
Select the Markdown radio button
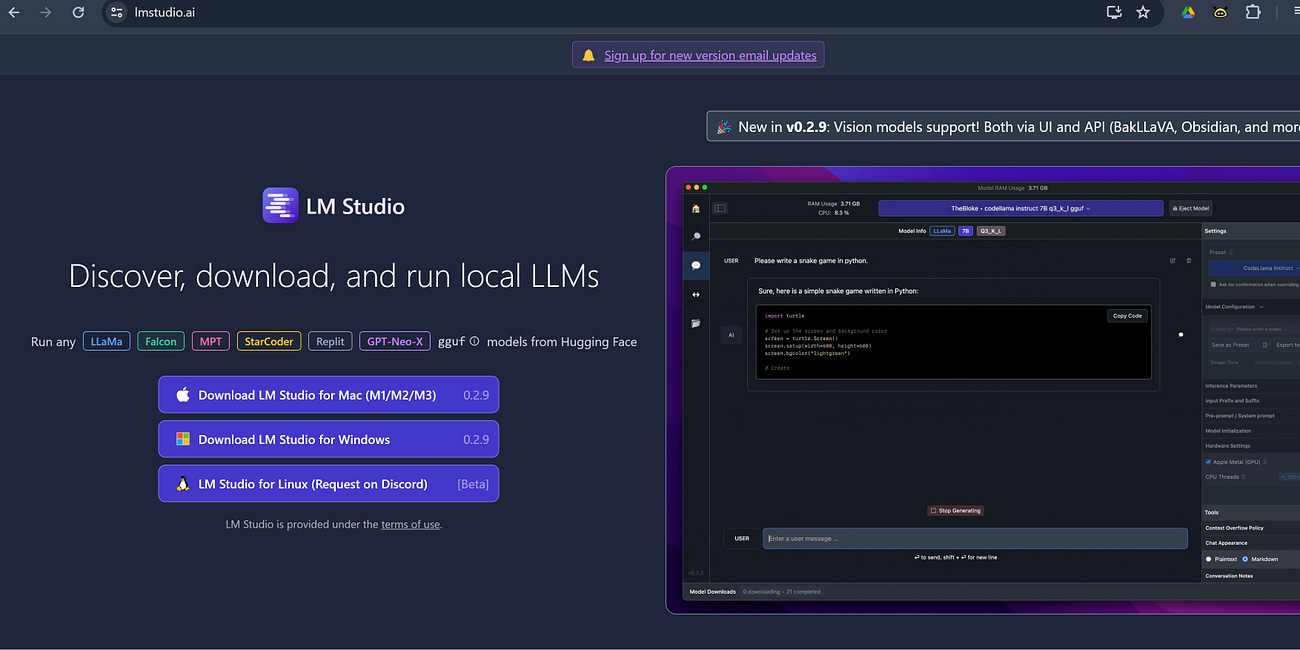1245,559
